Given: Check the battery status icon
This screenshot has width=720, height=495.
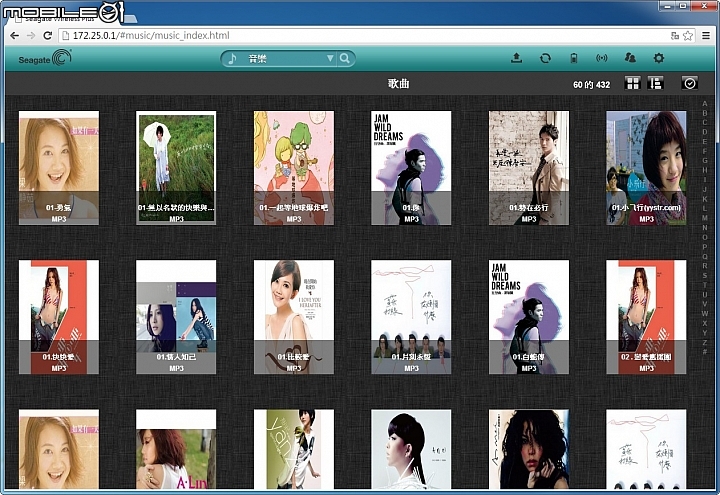Looking at the screenshot, I should point(574,58).
